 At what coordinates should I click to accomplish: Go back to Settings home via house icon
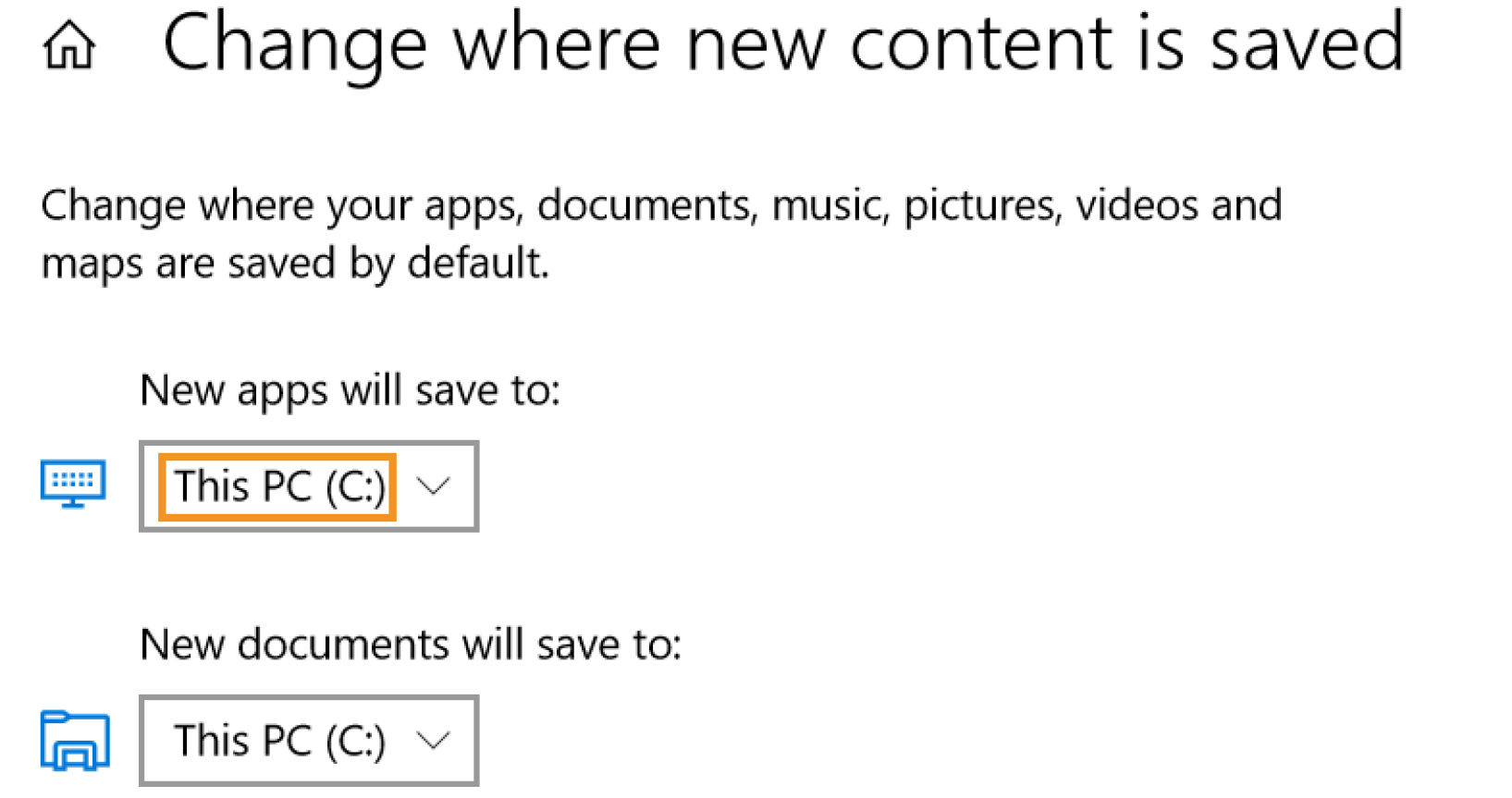pos(69,45)
